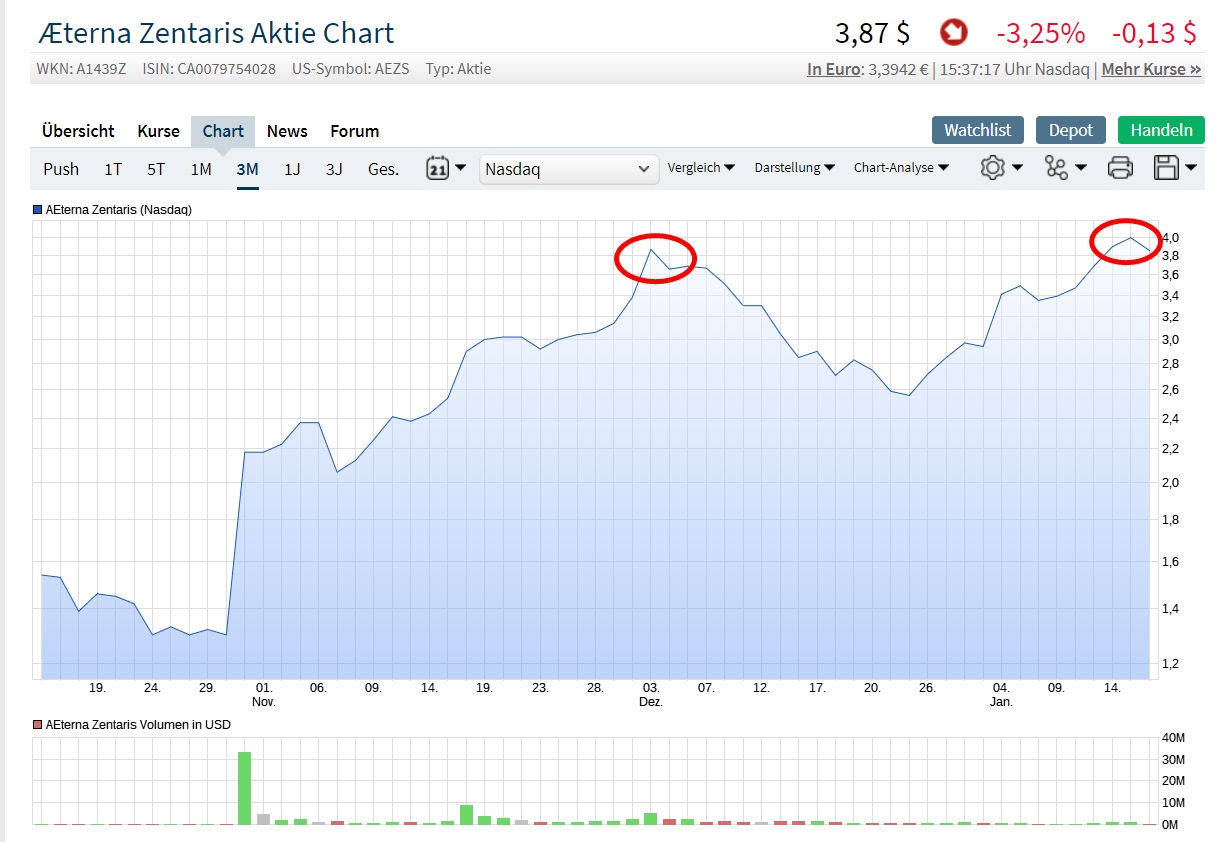Expand the Vergleich dropdown
The width and height of the screenshot is (1223, 842).
701,168
